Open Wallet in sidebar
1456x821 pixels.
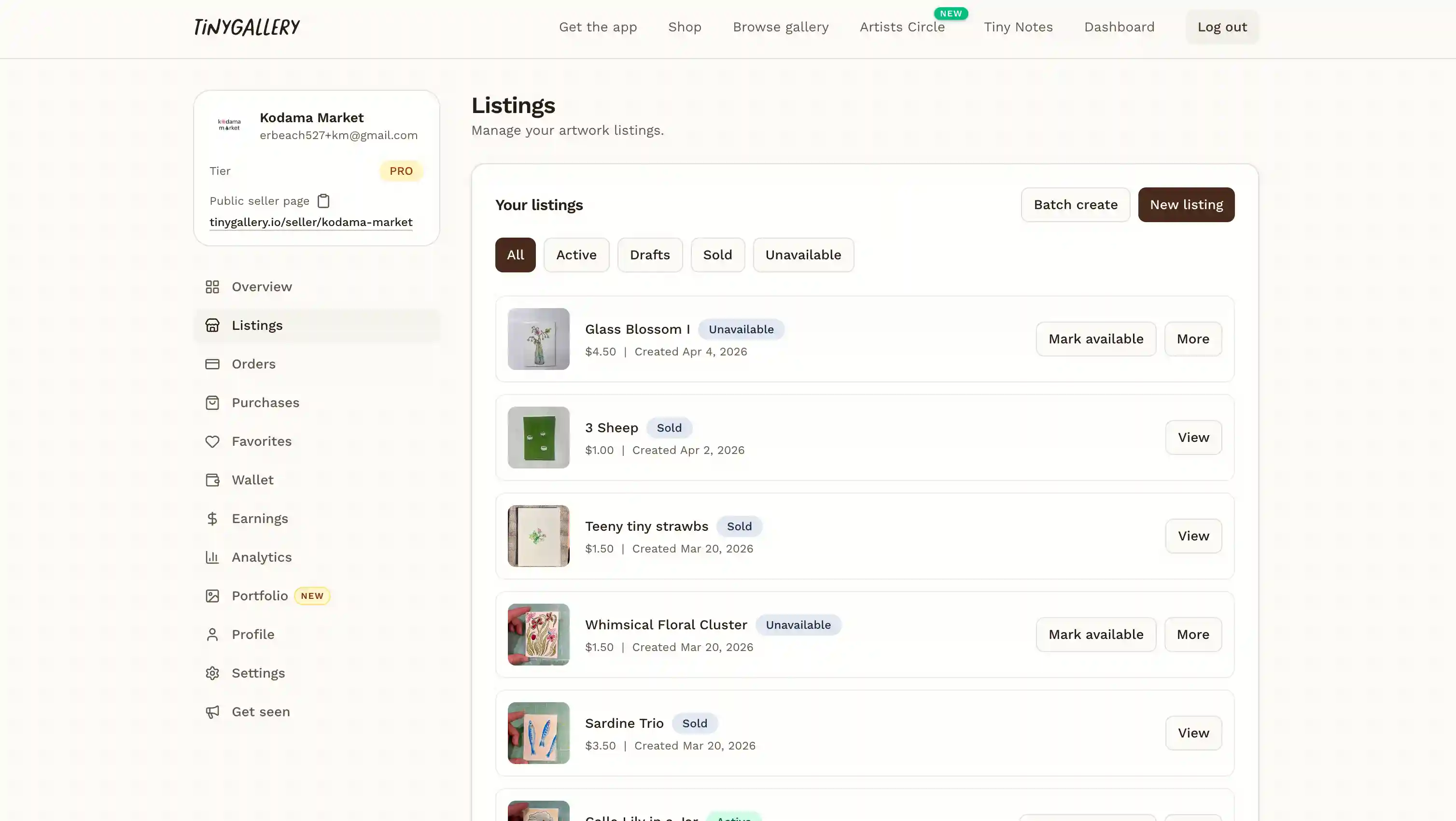click(317, 480)
